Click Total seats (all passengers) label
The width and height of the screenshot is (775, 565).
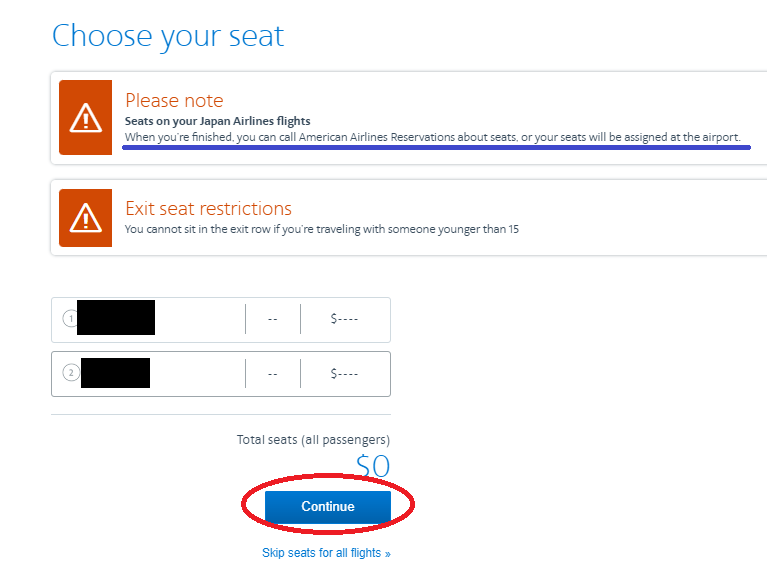313,439
